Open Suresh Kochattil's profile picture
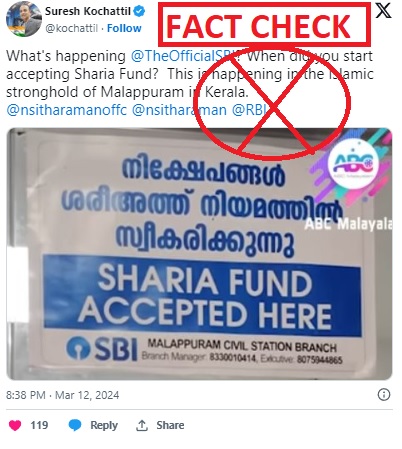 pos(24,20)
